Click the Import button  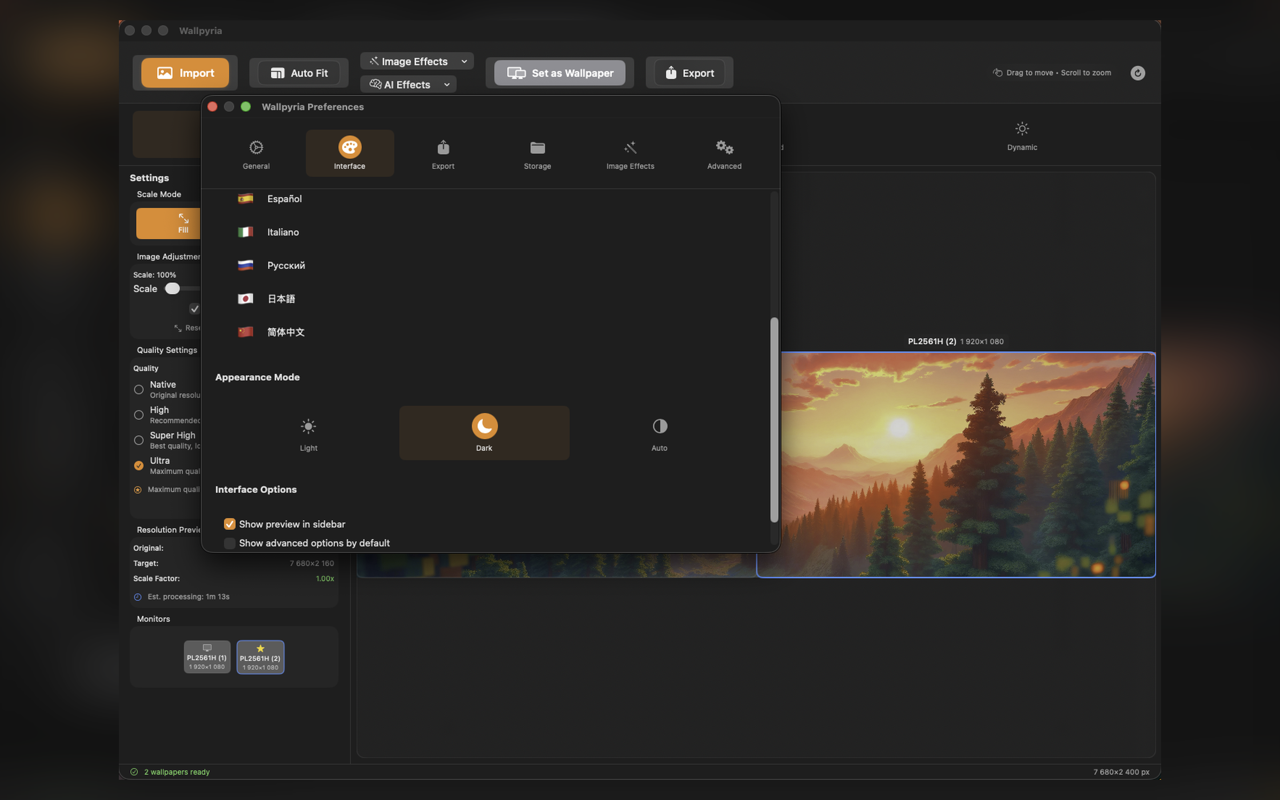pos(185,73)
